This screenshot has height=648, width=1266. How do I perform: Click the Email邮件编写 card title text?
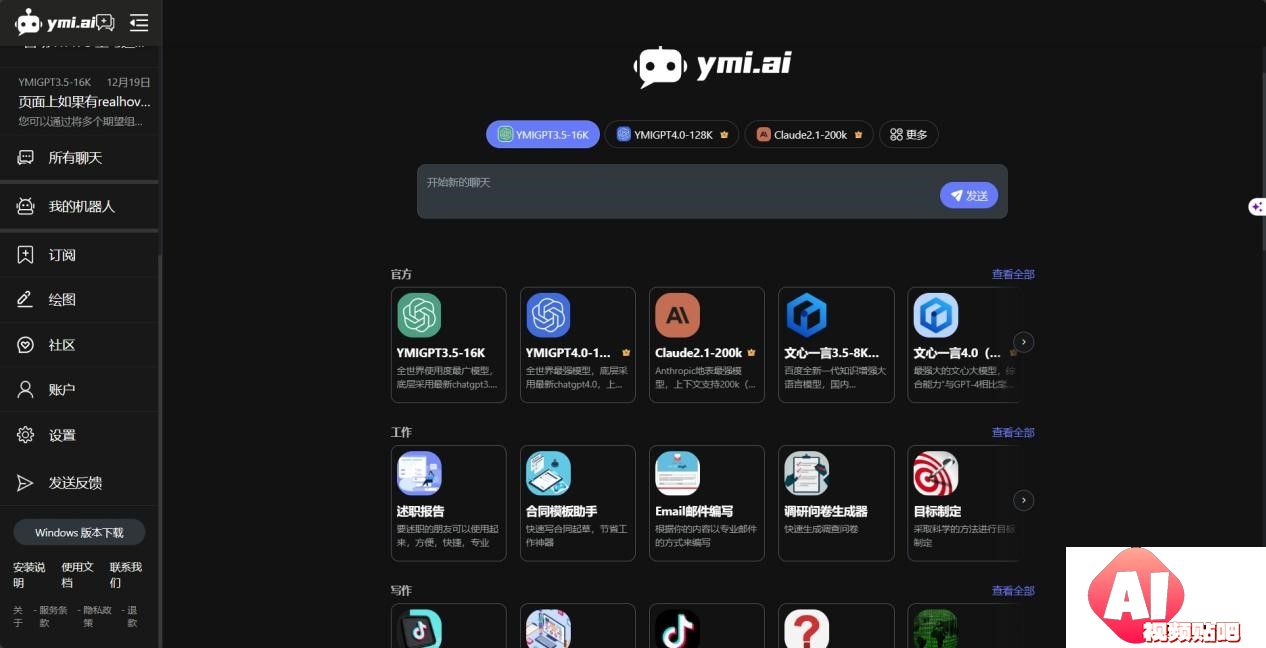(694, 511)
